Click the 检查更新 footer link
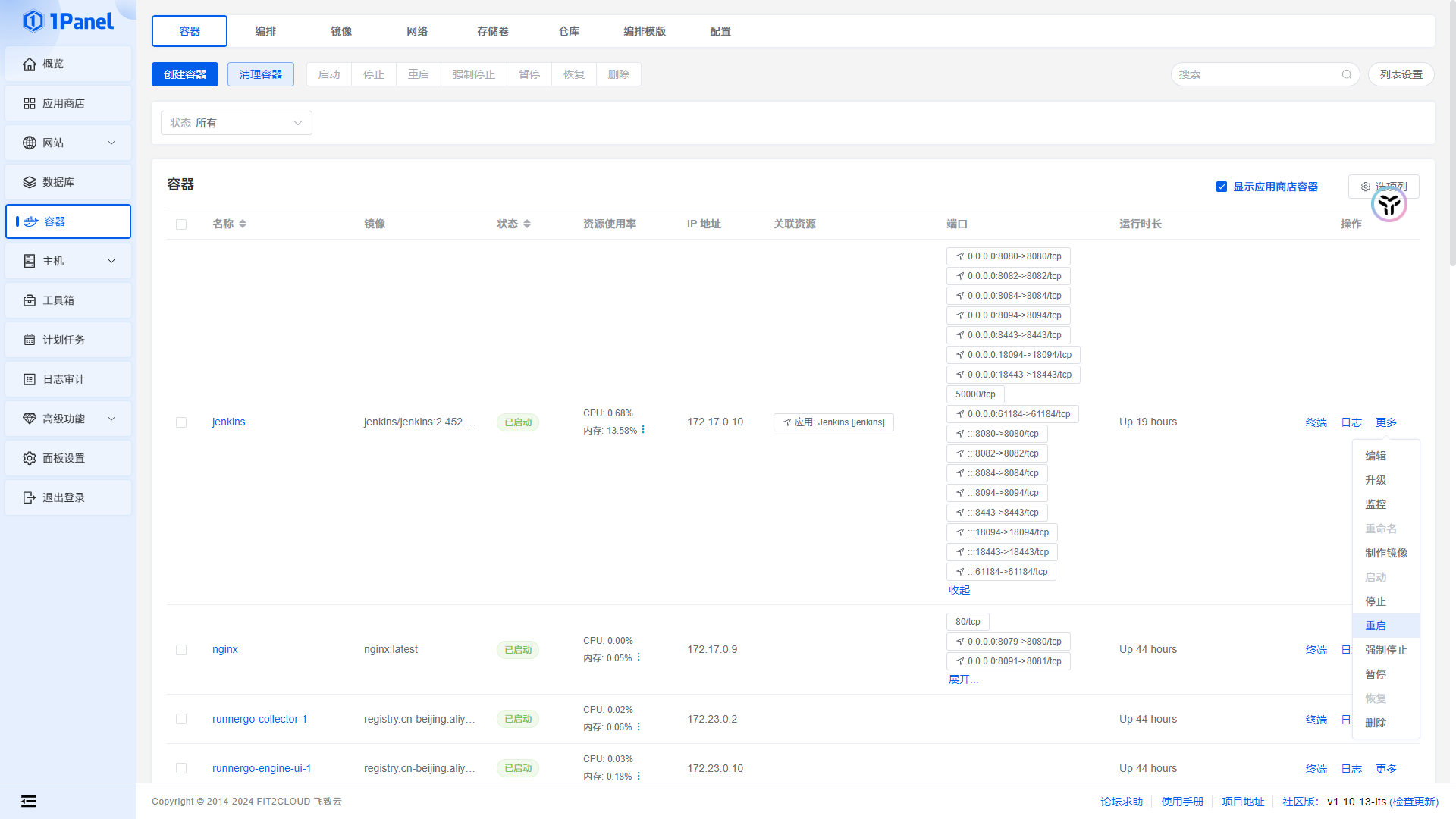The image size is (1456, 819). tap(1414, 802)
